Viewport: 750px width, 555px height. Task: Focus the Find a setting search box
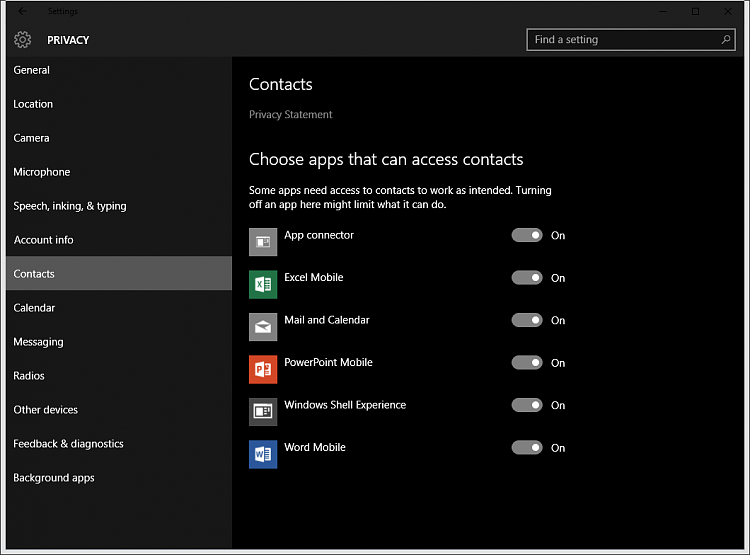click(x=631, y=40)
